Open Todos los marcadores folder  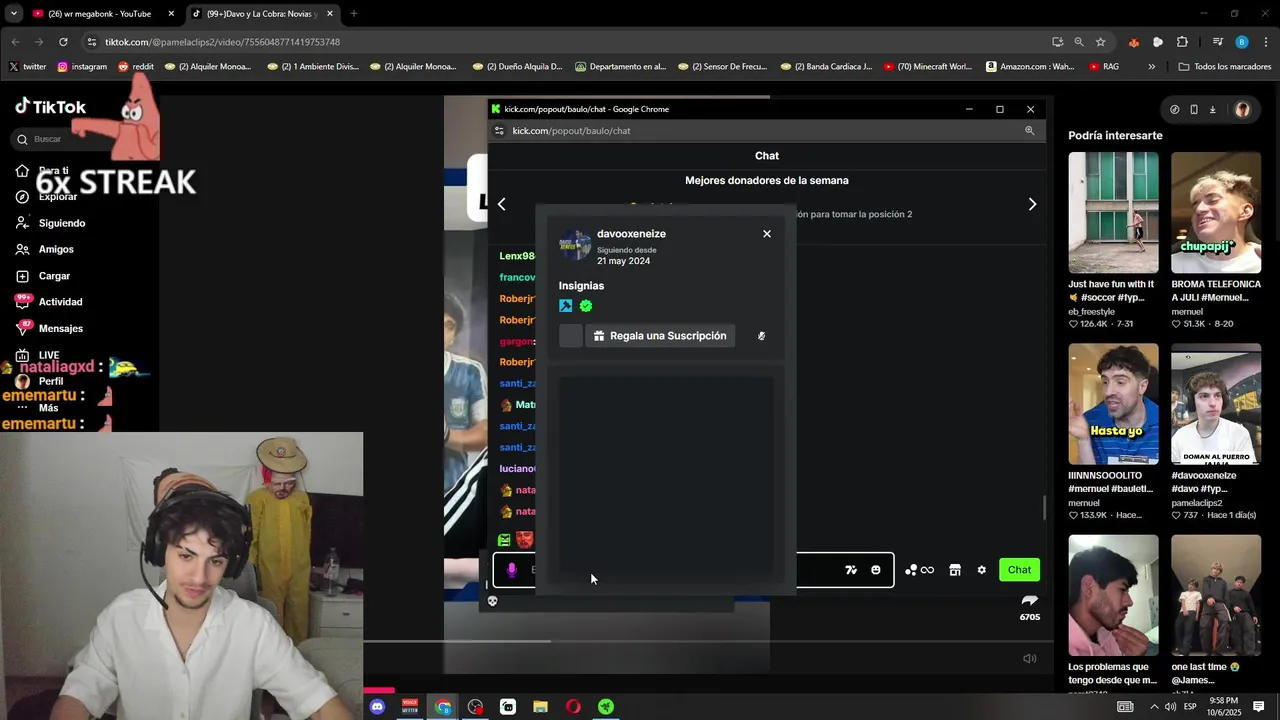point(1225,67)
